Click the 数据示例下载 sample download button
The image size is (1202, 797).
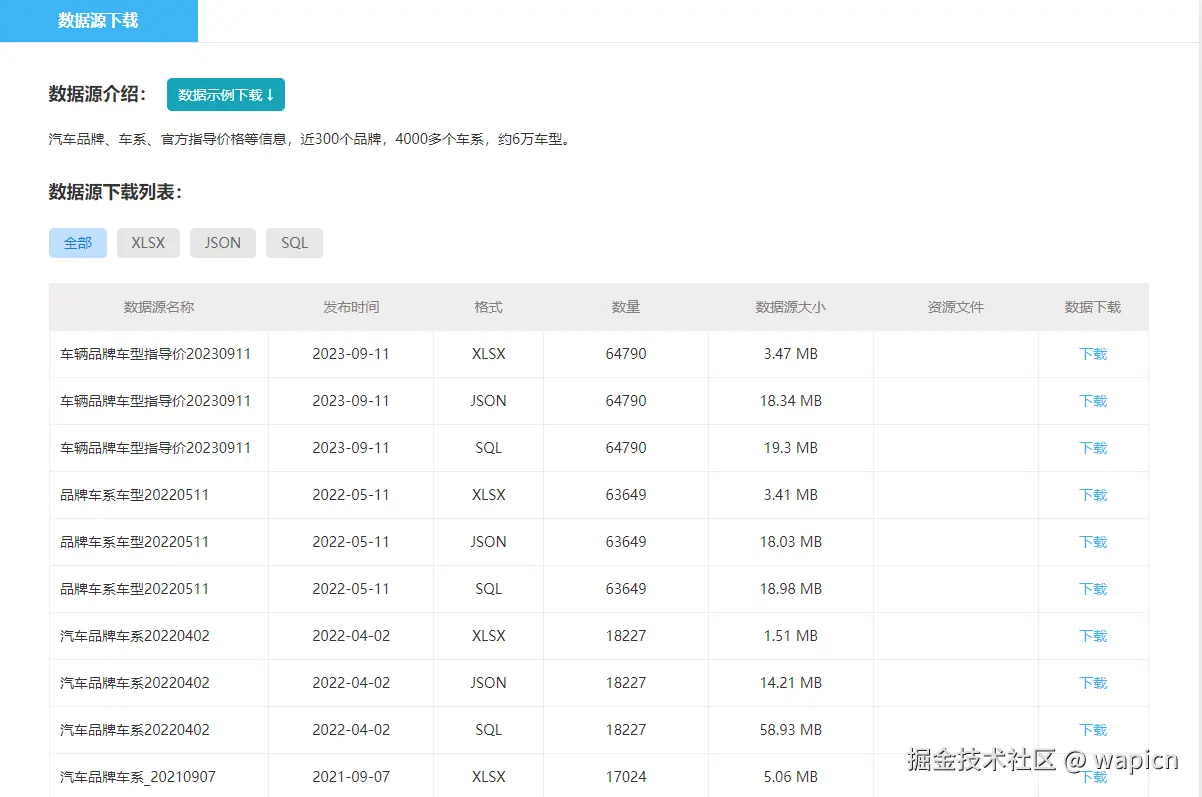tap(225, 94)
